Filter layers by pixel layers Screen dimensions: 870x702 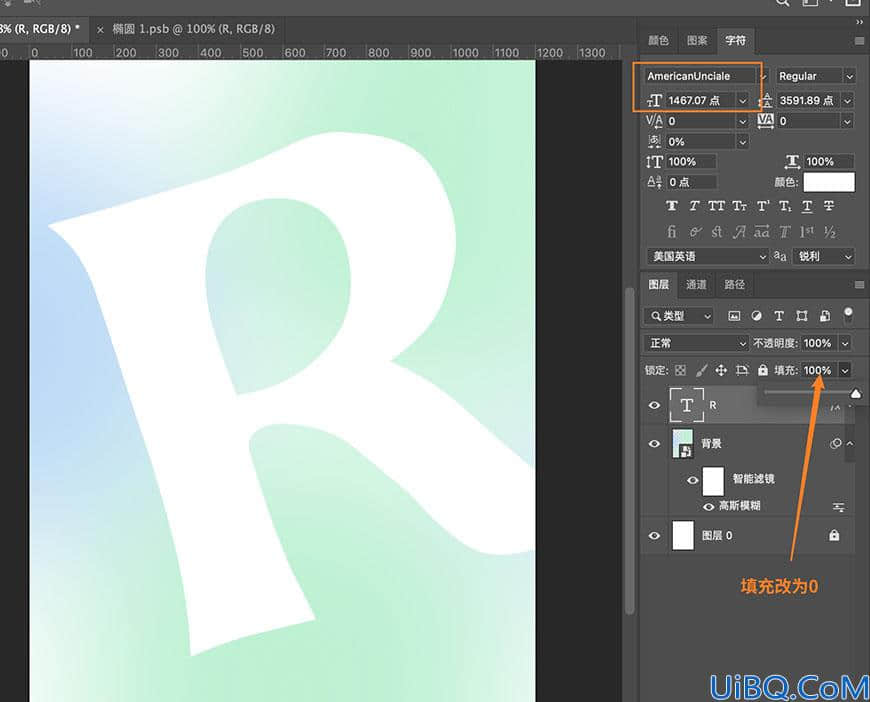pos(734,316)
